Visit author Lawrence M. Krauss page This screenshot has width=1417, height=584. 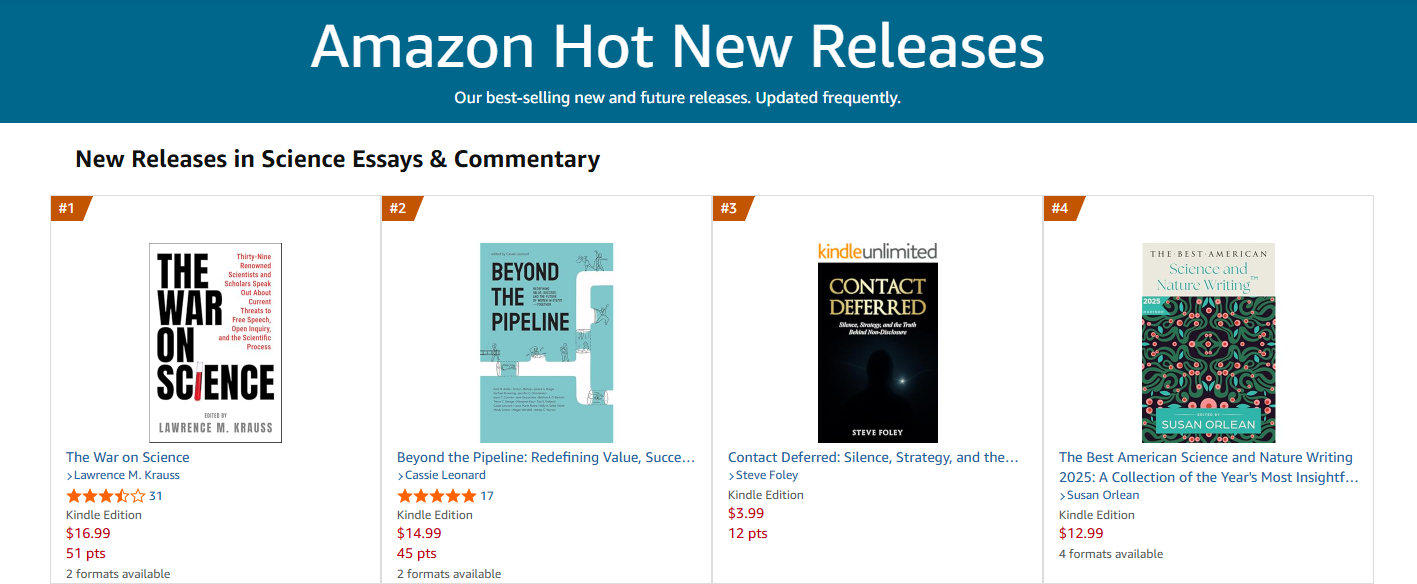pos(126,475)
